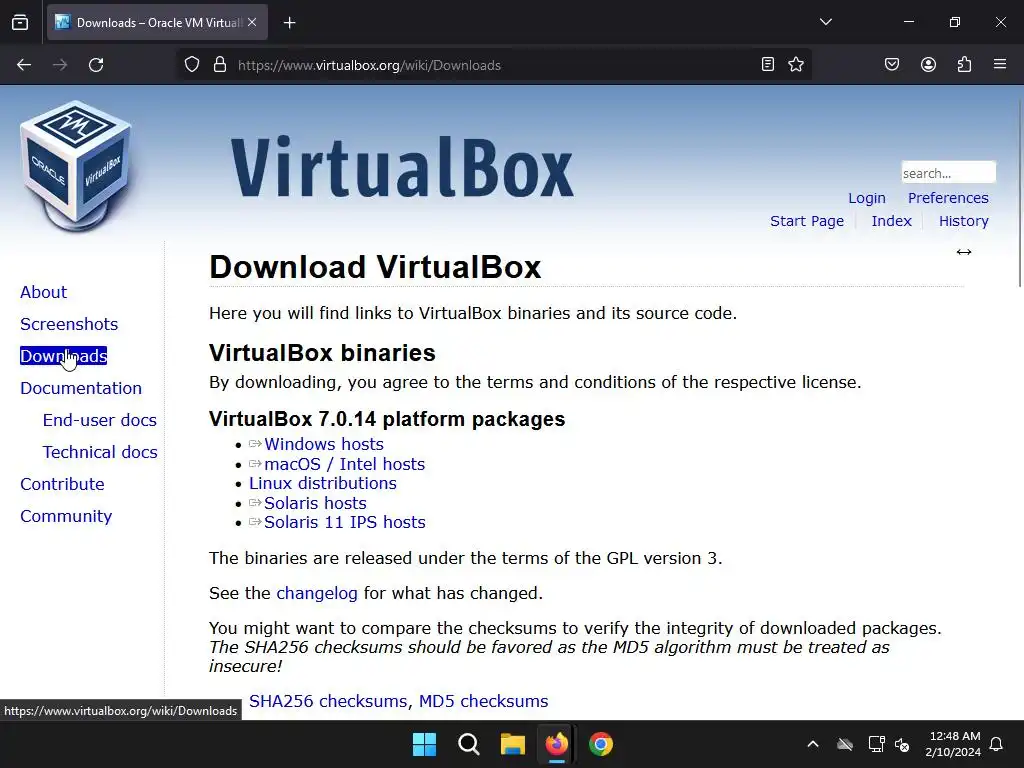The width and height of the screenshot is (1024, 768).
Task: Open the Login link
Action: click(x=867, y=198)
